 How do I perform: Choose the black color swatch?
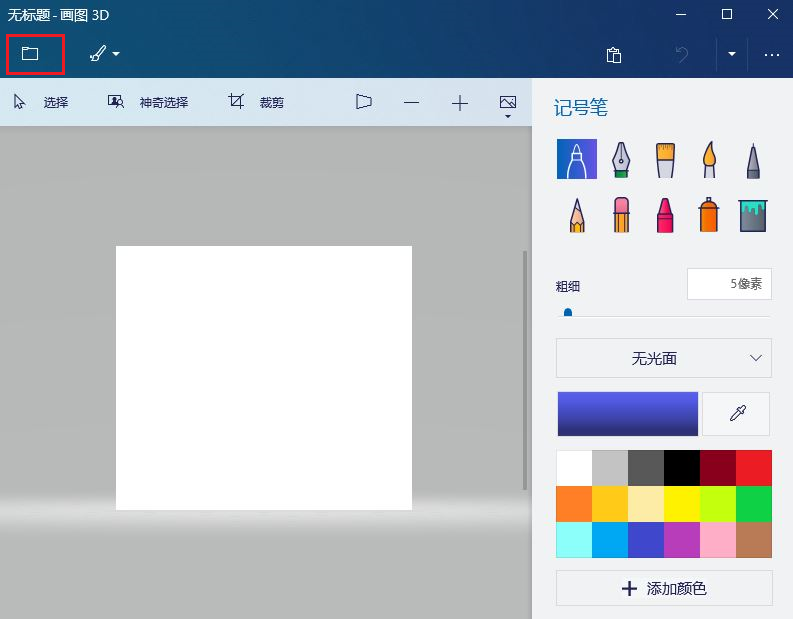tap(682, 468)
